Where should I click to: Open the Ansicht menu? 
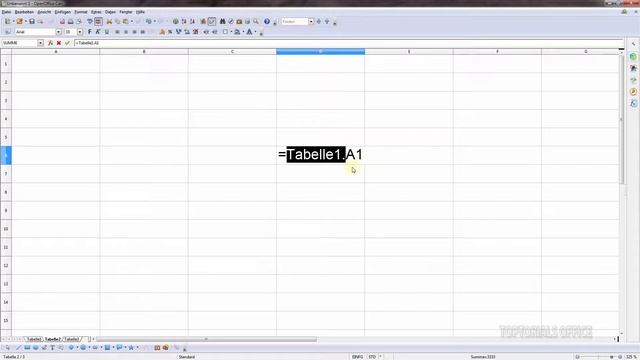pos(44,12)
